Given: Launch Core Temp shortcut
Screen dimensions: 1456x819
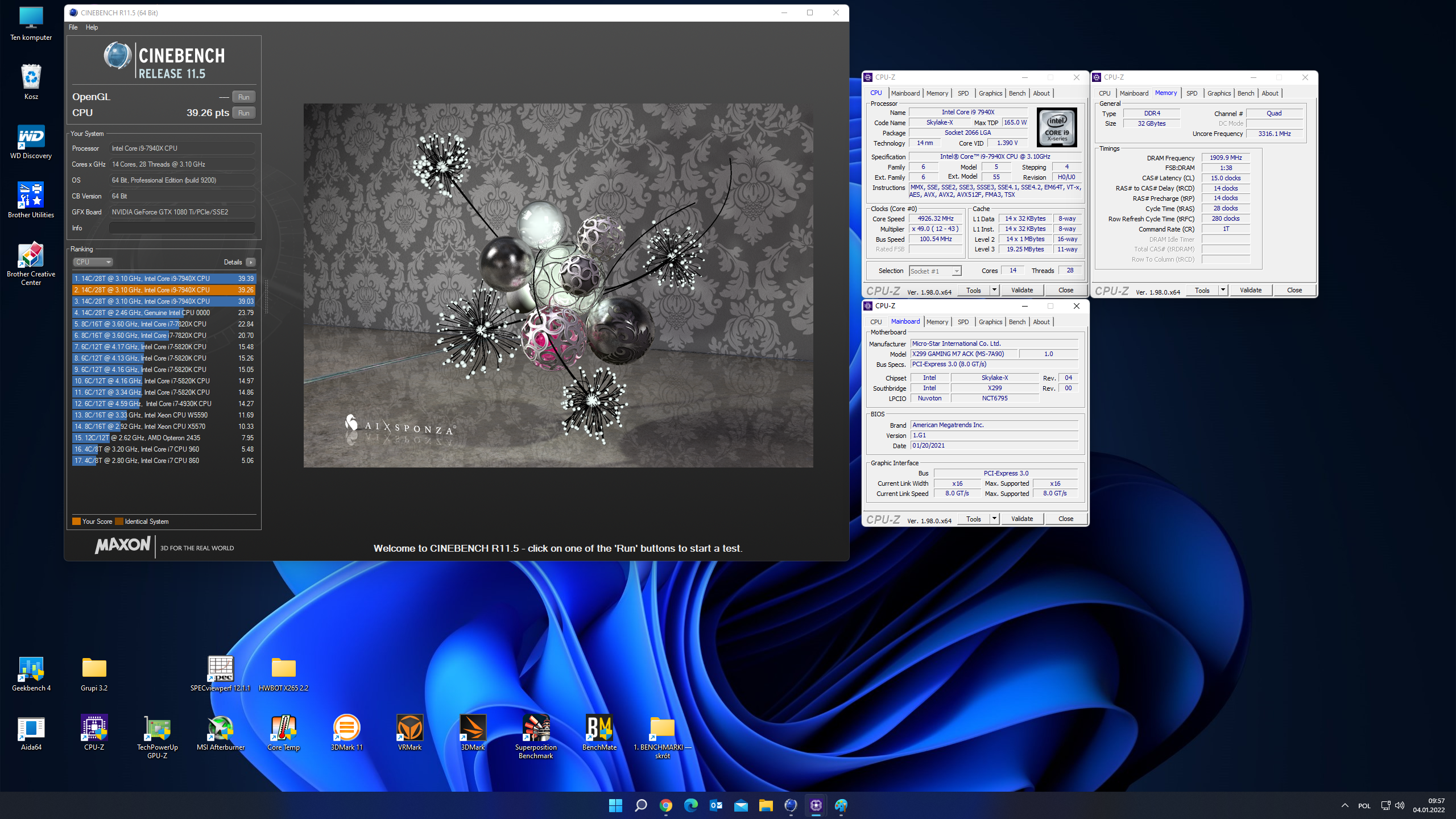Looking at the screenshot, I should tap(284, 734).
